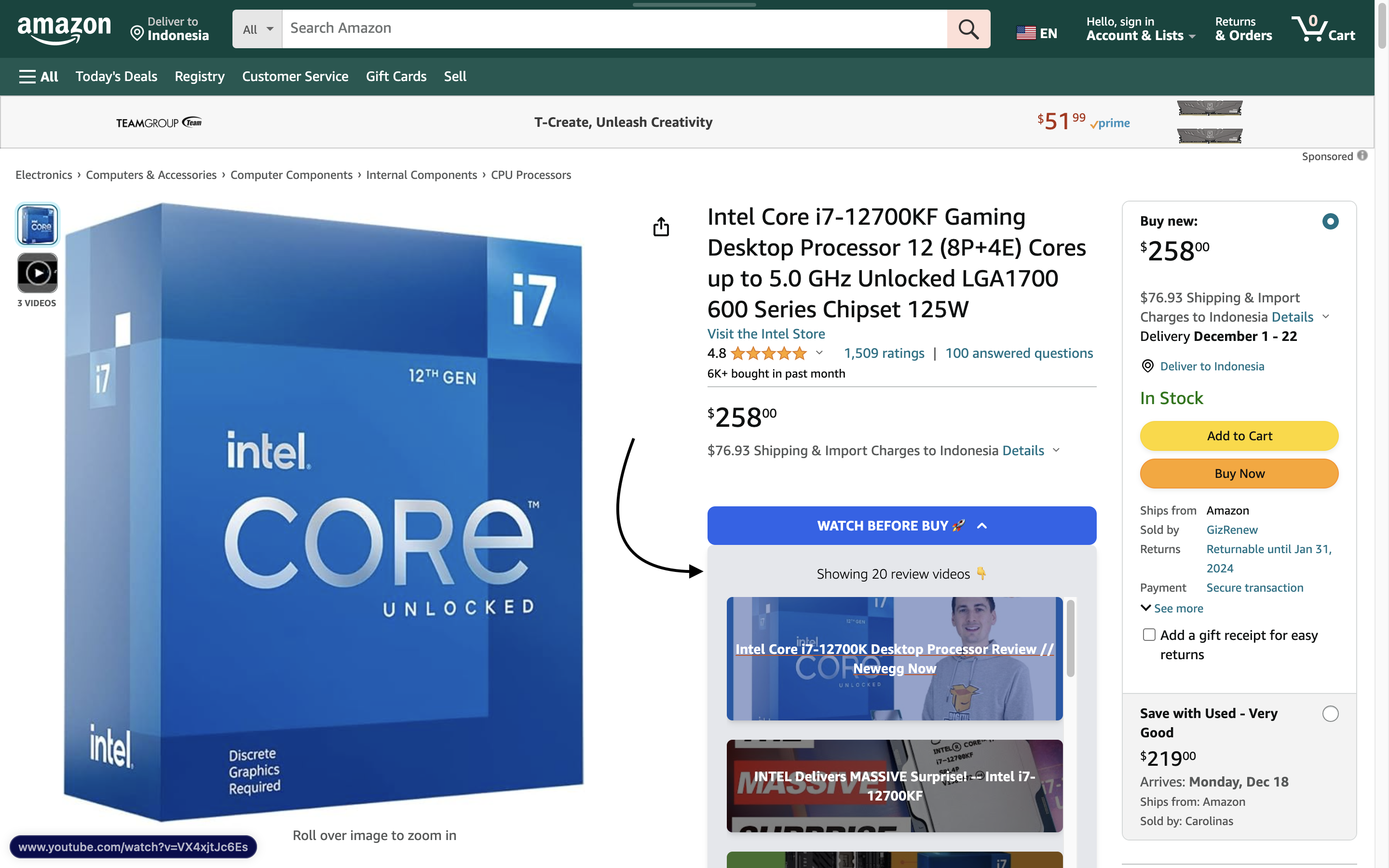Select the Save with Used radio option
The width and height of the screenshot is (1389, 868).
click(x=1330, y=714)
